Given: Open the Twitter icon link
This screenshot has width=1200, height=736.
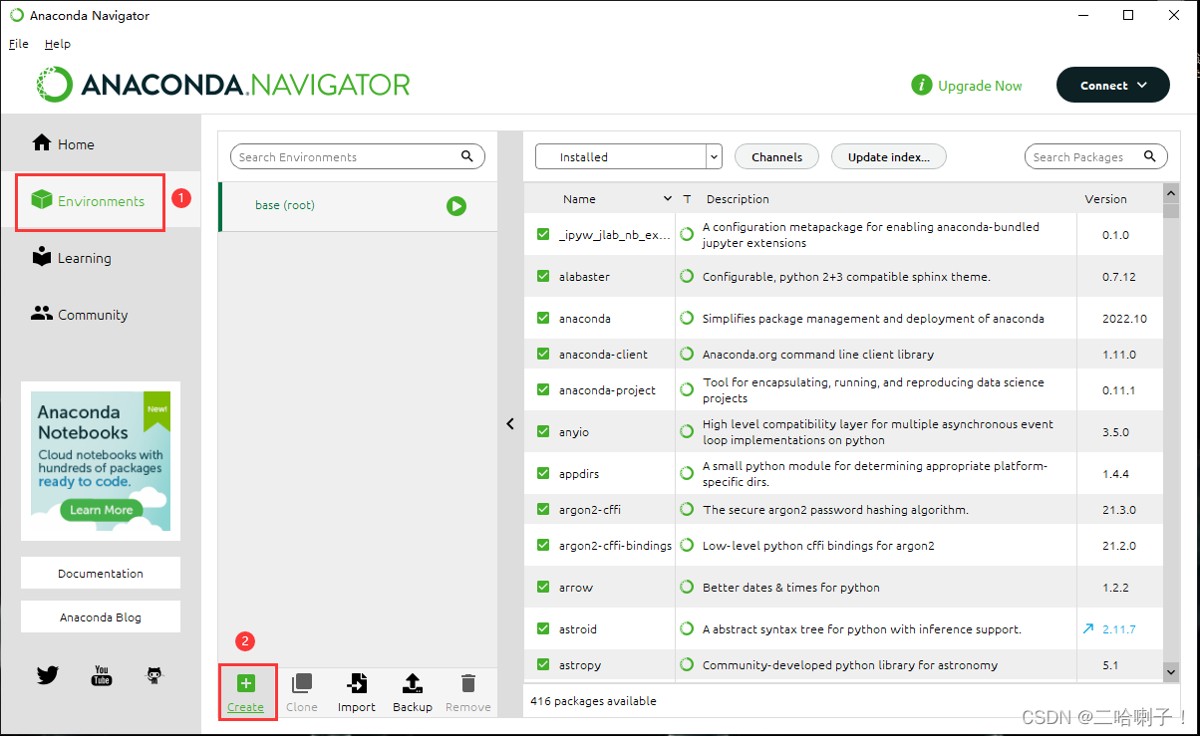Looking at the screenshot, I should 48,675.
